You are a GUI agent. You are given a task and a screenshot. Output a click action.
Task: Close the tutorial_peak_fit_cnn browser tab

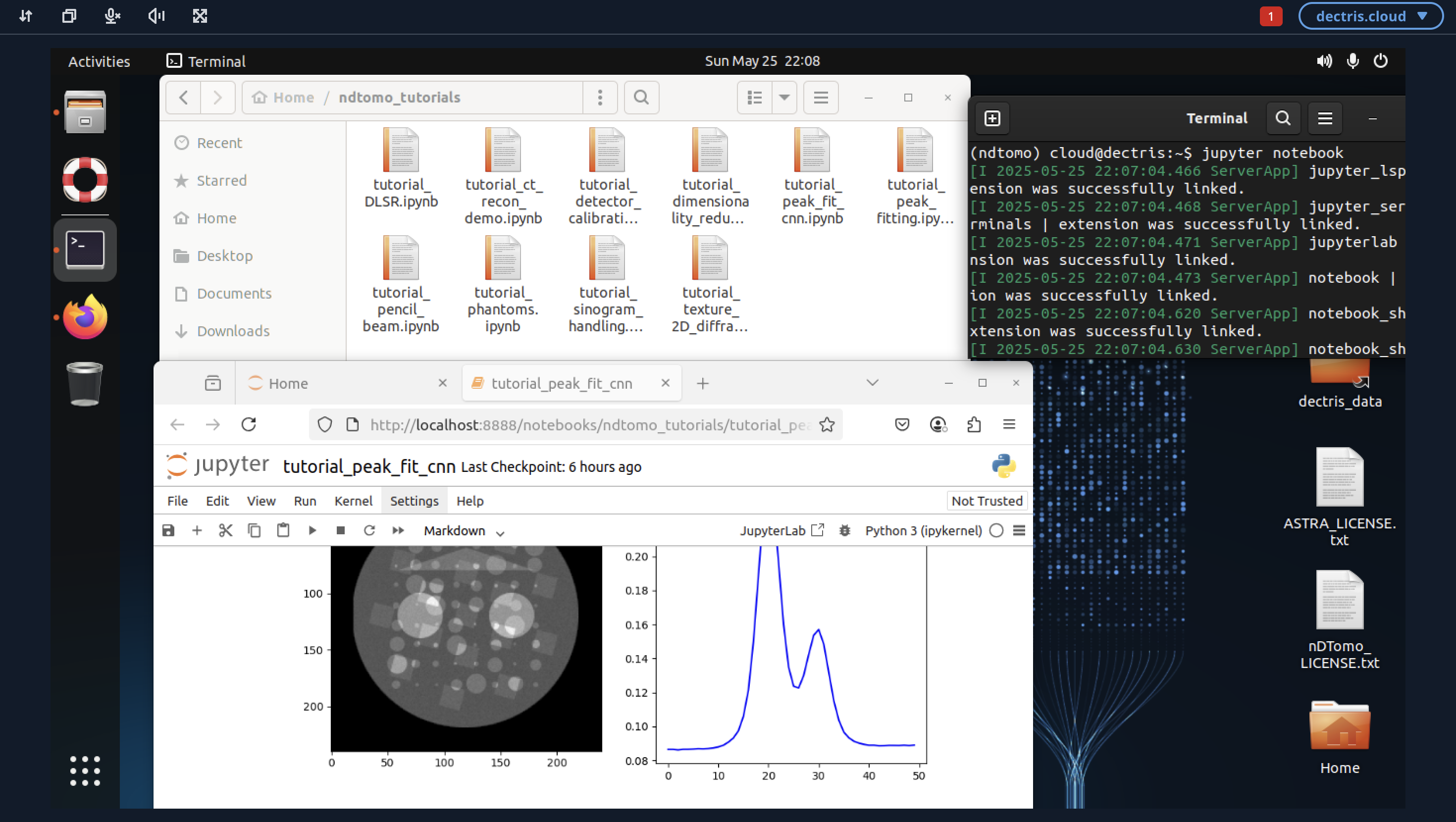pos(665,383)
